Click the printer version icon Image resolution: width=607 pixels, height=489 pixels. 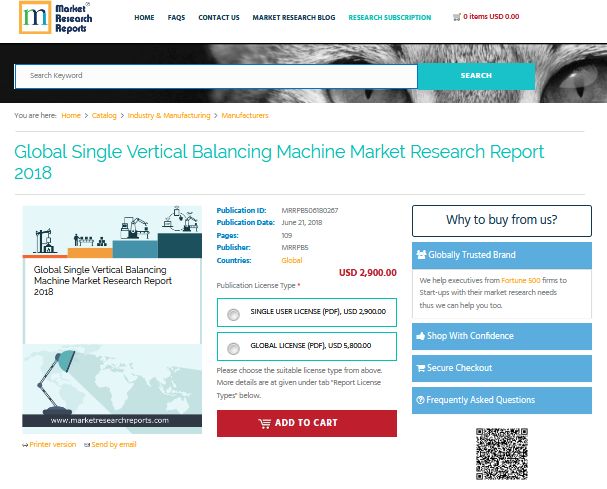tap(25, 445)
